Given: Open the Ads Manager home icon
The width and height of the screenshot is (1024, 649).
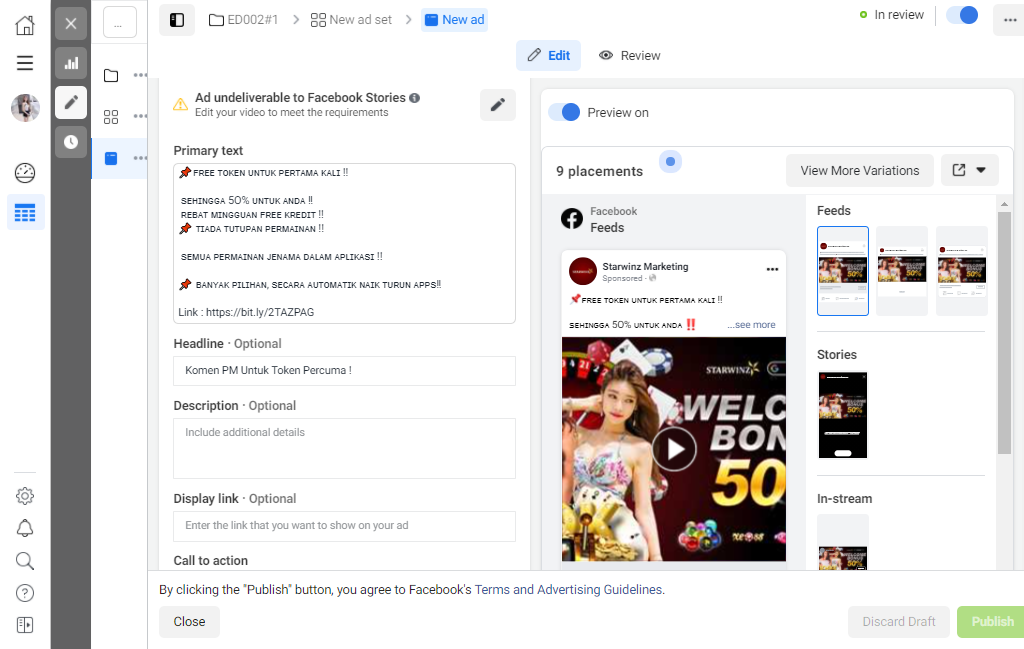Looking at the screenshot, I should [x=25, y=25].
